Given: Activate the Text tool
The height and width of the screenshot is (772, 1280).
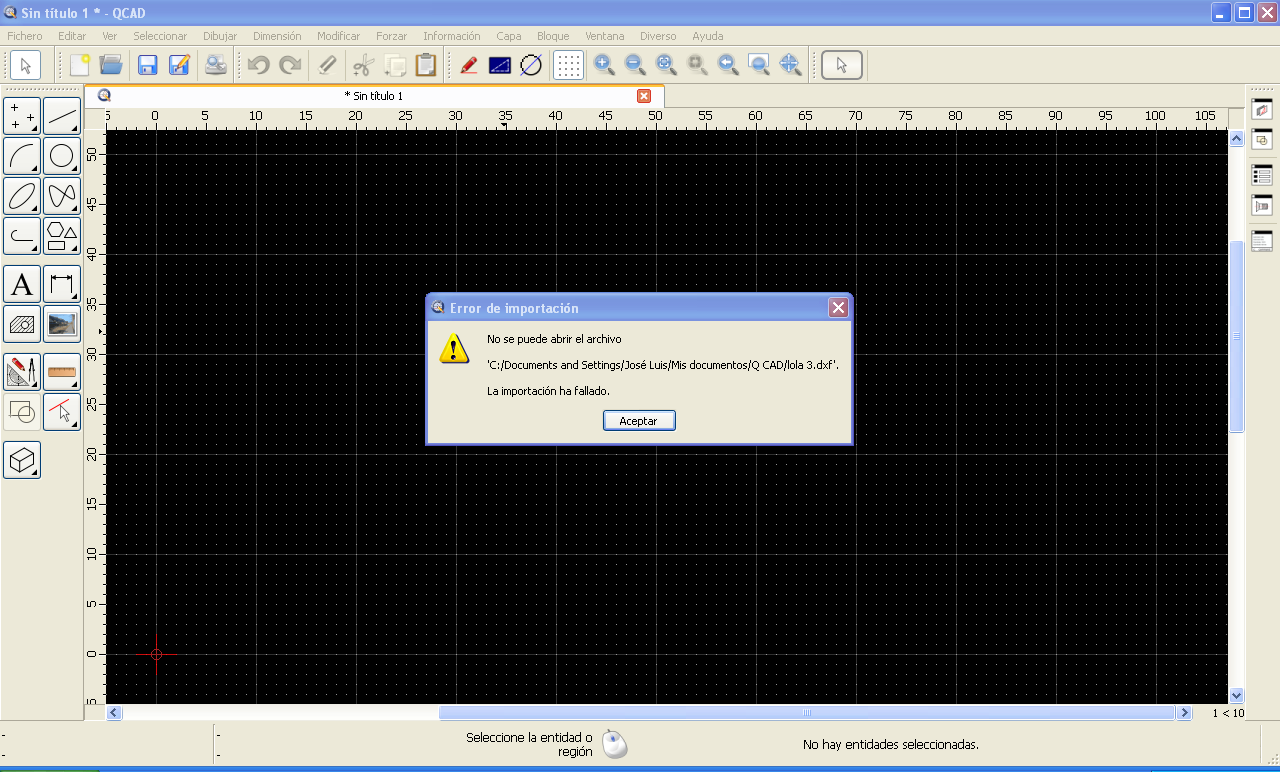Looking at the screenshot, I should tap(22, 285).
